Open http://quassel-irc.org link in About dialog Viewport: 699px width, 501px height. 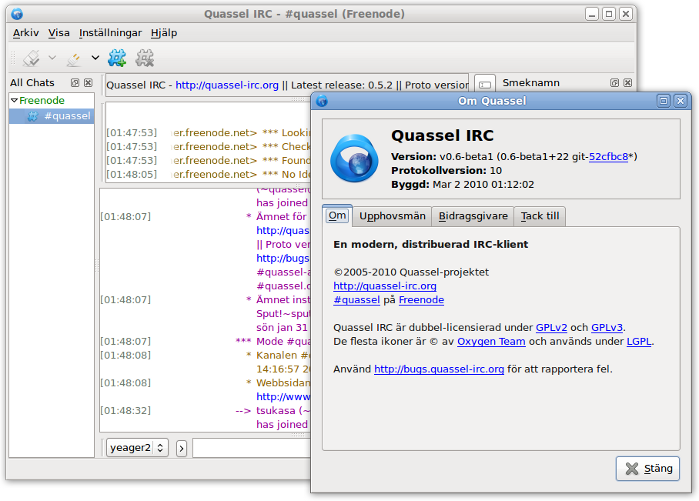[x=385, y=286]
